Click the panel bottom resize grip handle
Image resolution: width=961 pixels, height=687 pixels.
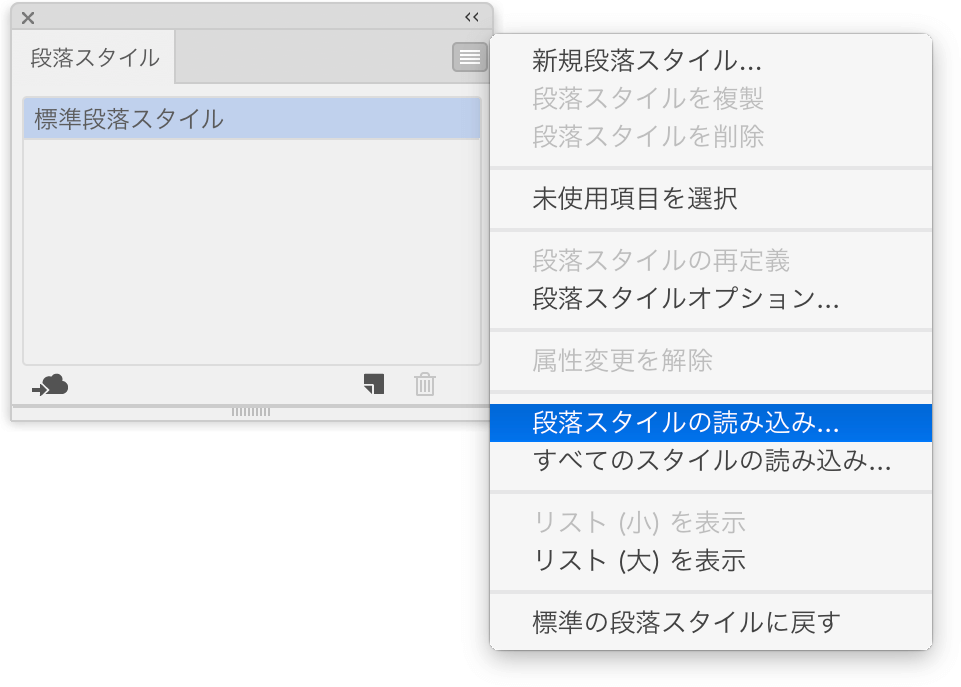pos(251,412)
